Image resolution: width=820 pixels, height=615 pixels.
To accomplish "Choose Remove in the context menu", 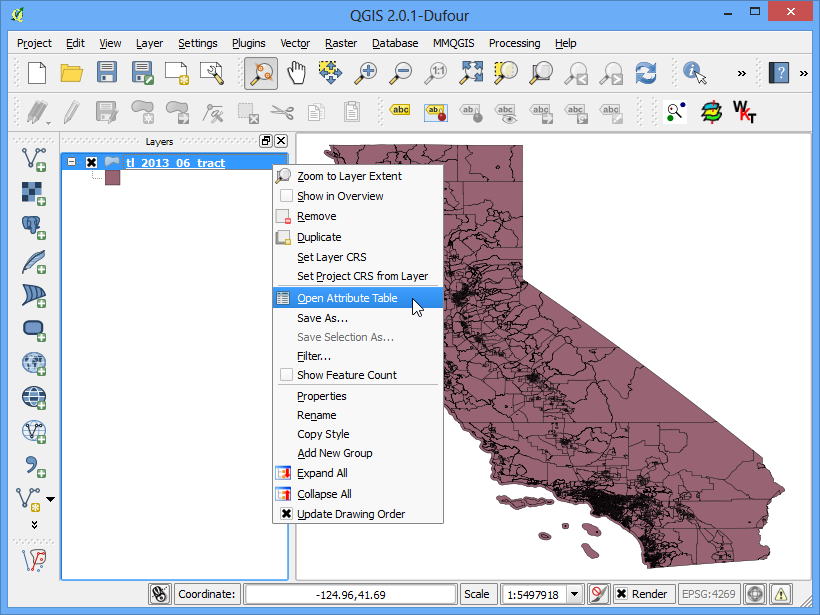I will (x=358, y=216).
